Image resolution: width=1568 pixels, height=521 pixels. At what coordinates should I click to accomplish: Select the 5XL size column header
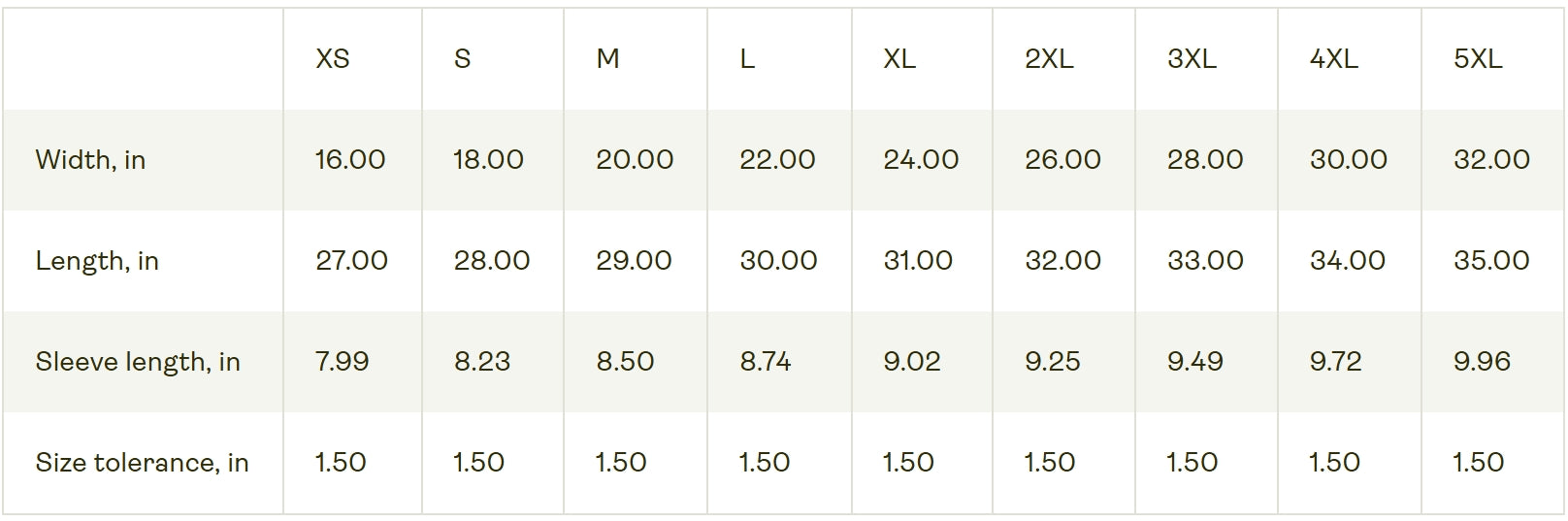(x=1477, y=59)
